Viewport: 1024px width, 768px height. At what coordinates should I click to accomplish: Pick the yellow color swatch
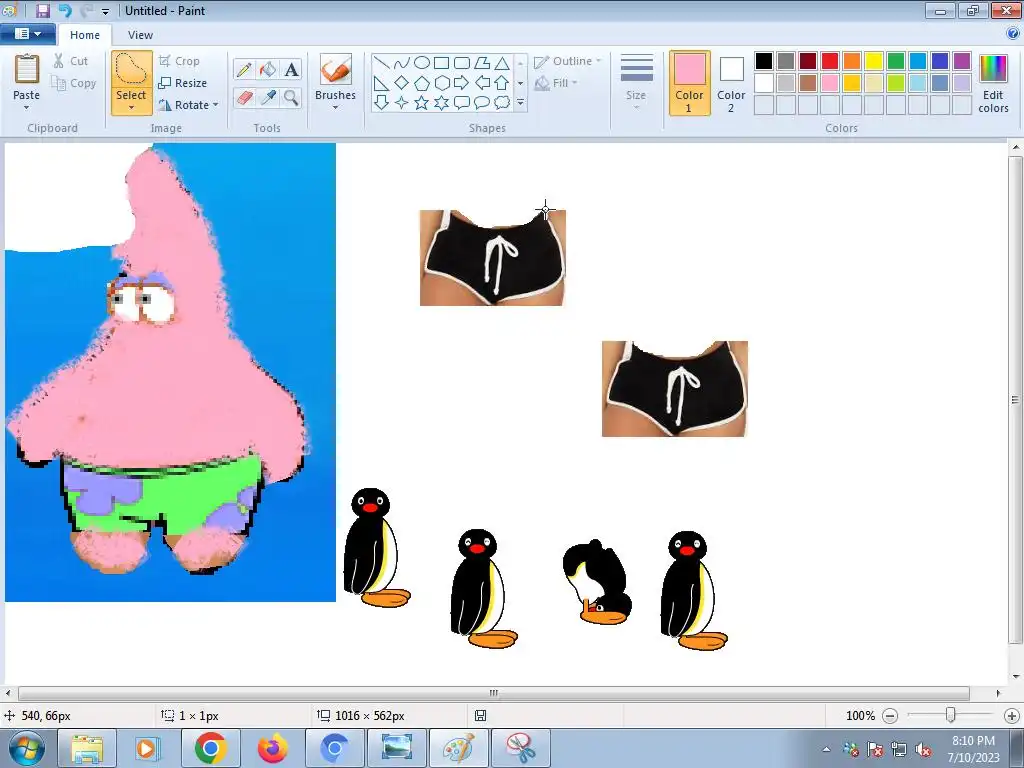874,61
